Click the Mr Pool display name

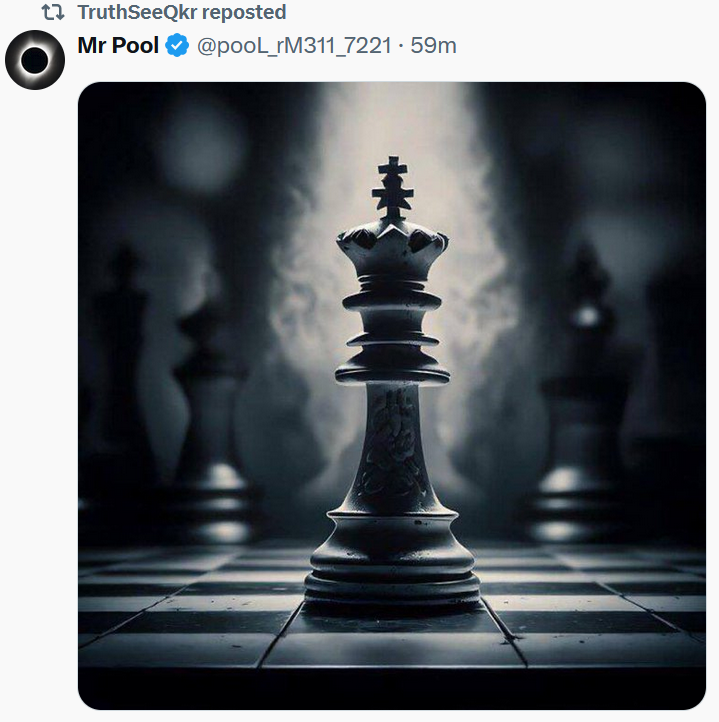(118, 45)
